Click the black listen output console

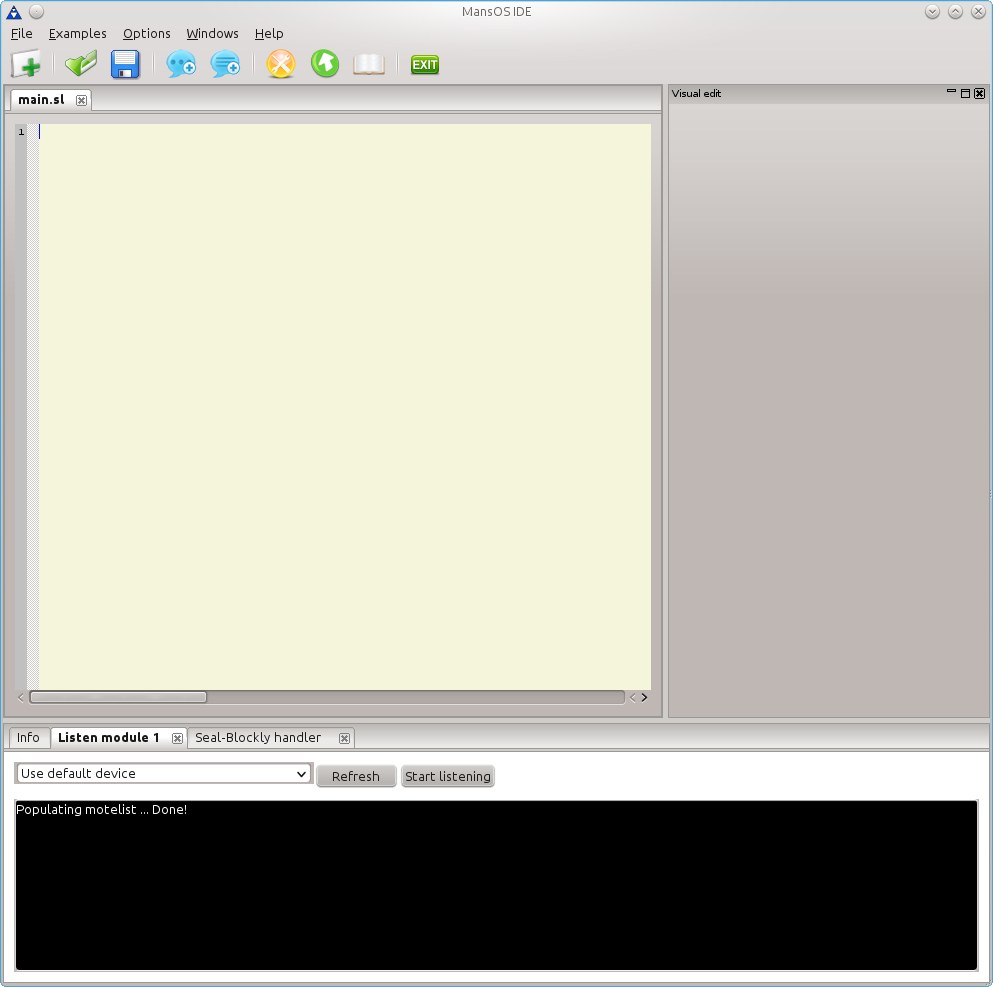click(496, 885)
